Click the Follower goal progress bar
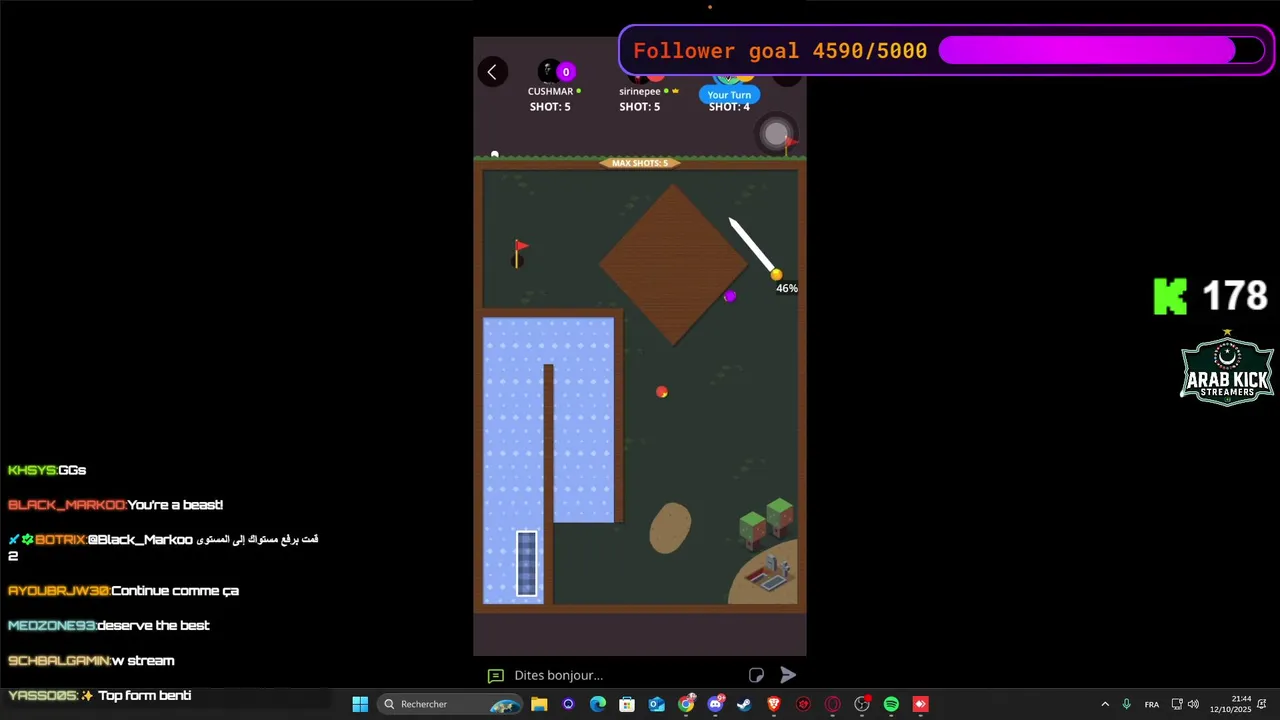1280x720 pixels. (x=1102, y=51)
